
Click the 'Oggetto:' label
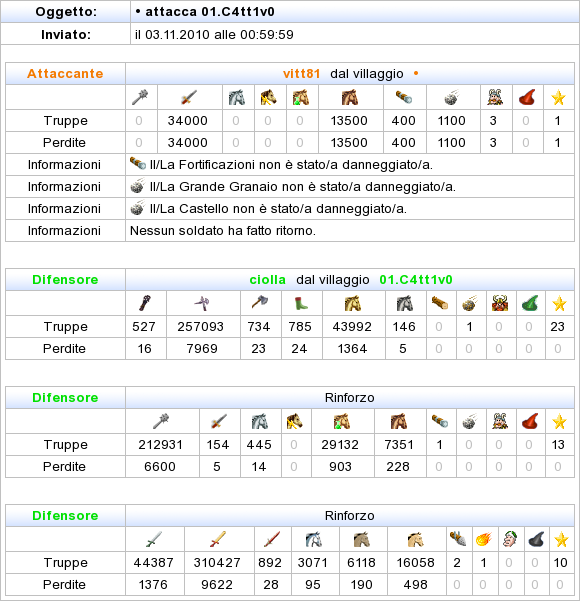coord(66,12)
